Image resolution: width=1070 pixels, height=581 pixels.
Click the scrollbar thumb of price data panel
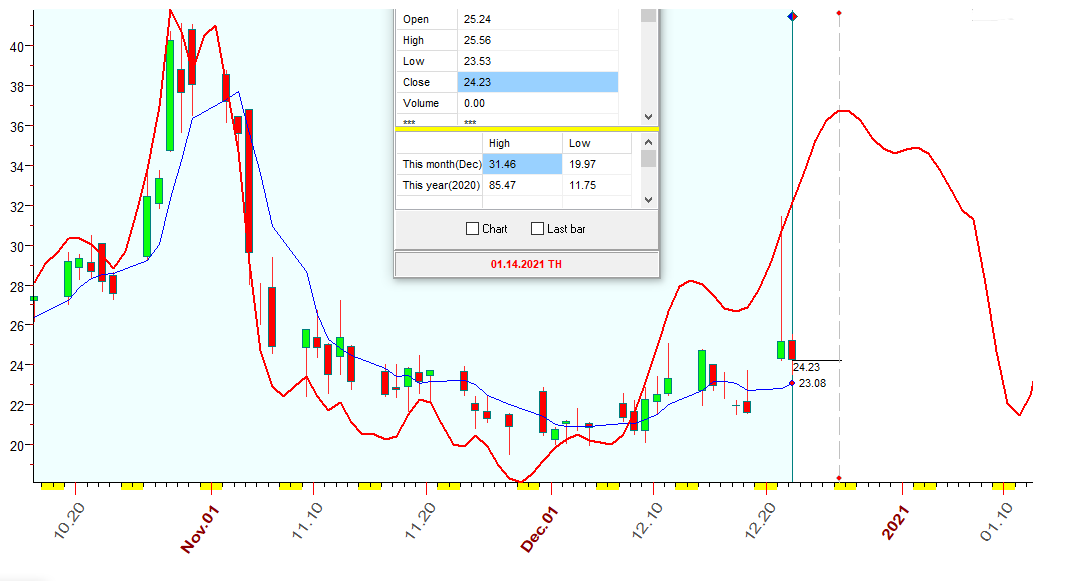pos(648,16)
